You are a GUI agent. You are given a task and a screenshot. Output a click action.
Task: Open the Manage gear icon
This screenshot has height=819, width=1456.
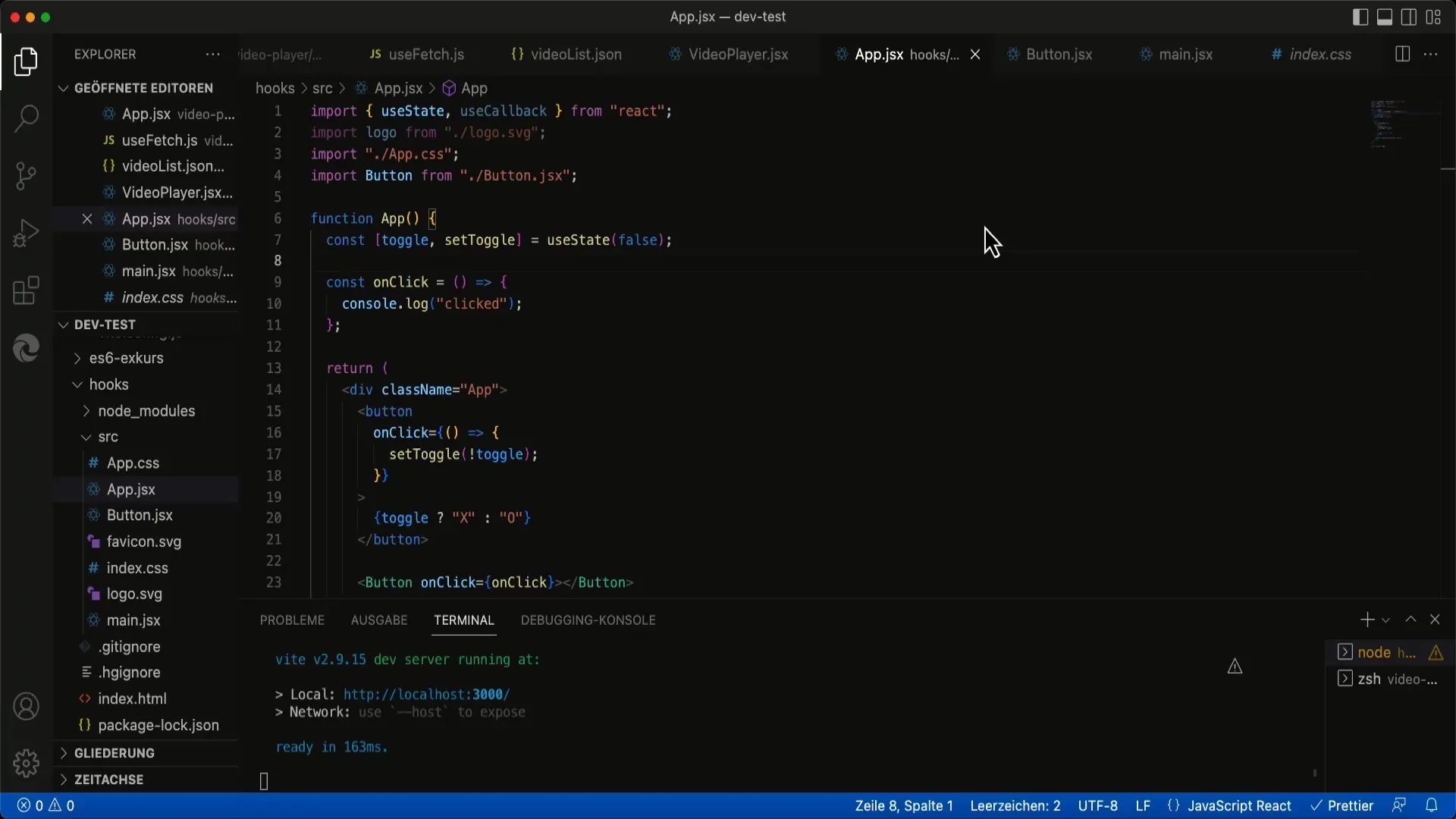(26, 763)
